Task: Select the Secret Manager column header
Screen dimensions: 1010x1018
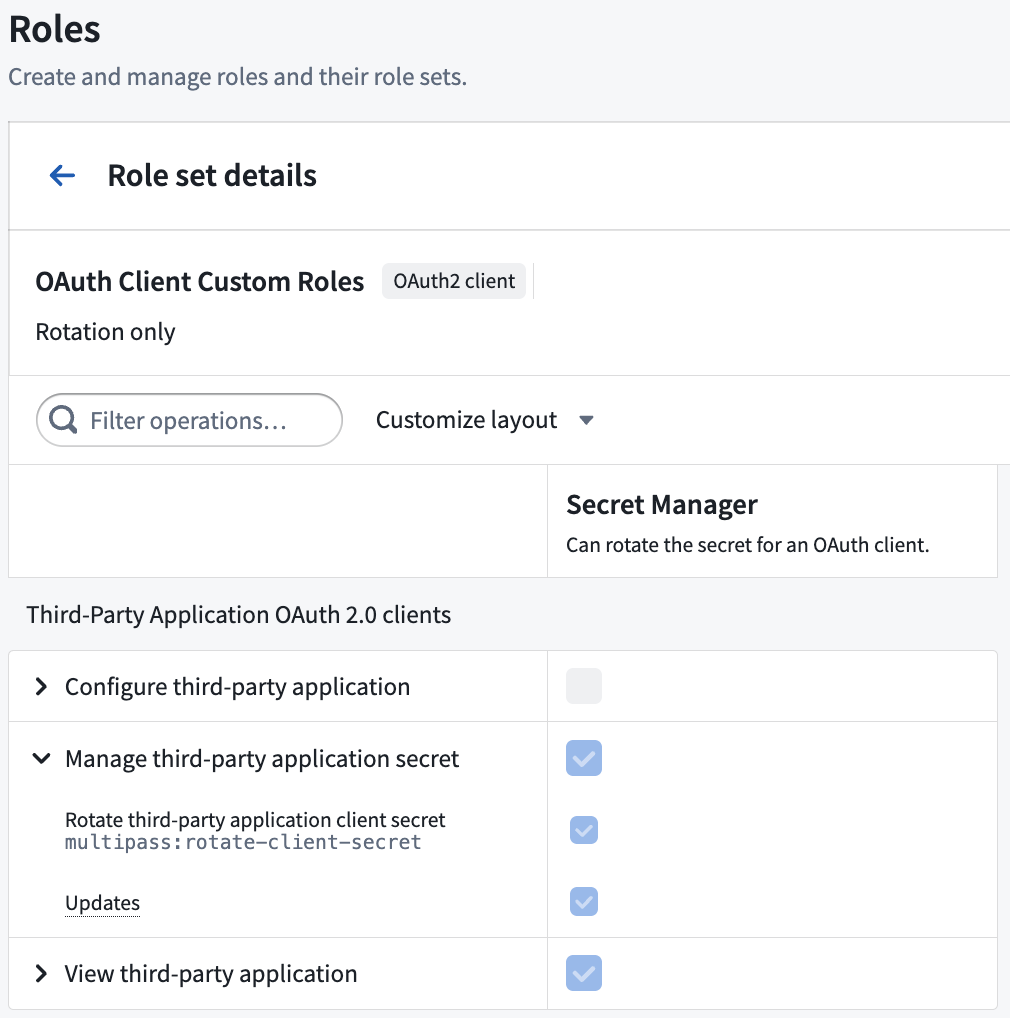Action: [661, 504]
